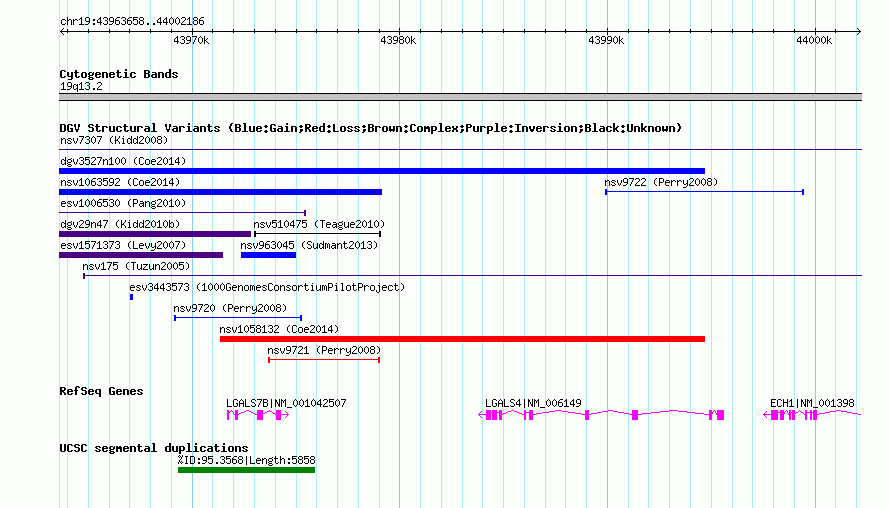Click the nsv963045 blue bar
Image resolution: width=890 pixels, height=508 pixels.
(268, 255)
